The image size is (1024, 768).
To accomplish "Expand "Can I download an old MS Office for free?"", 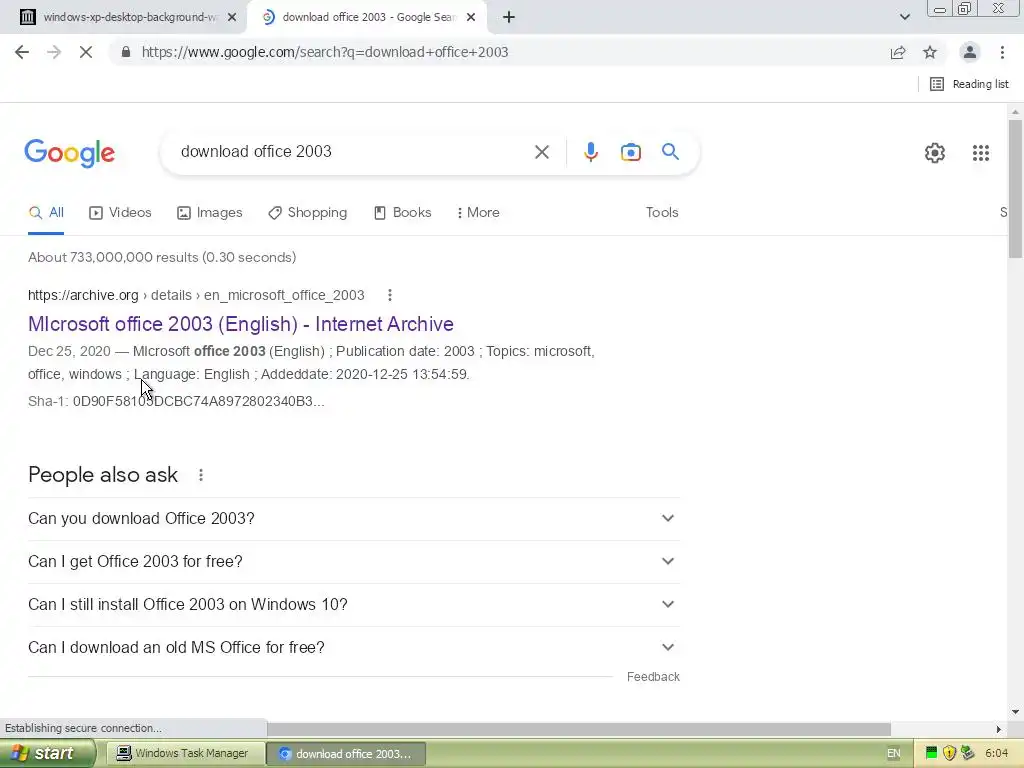I will (353, 648).
